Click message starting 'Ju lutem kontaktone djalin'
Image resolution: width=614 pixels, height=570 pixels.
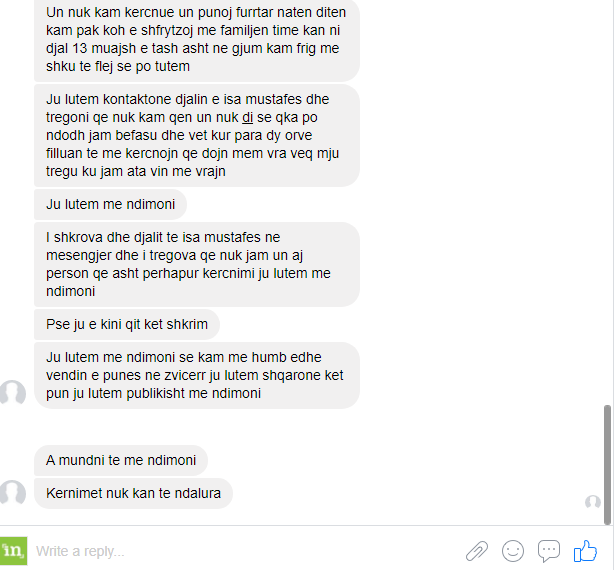[x=197, y=135]
